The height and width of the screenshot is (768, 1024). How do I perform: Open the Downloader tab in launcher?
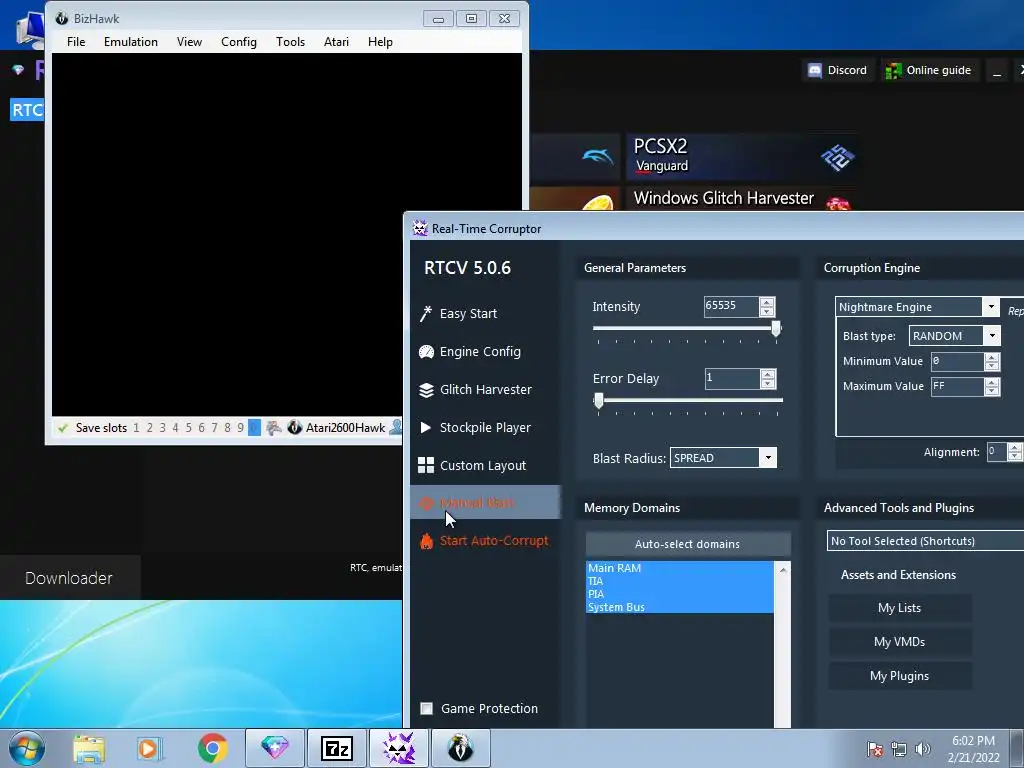pos(69,578)
